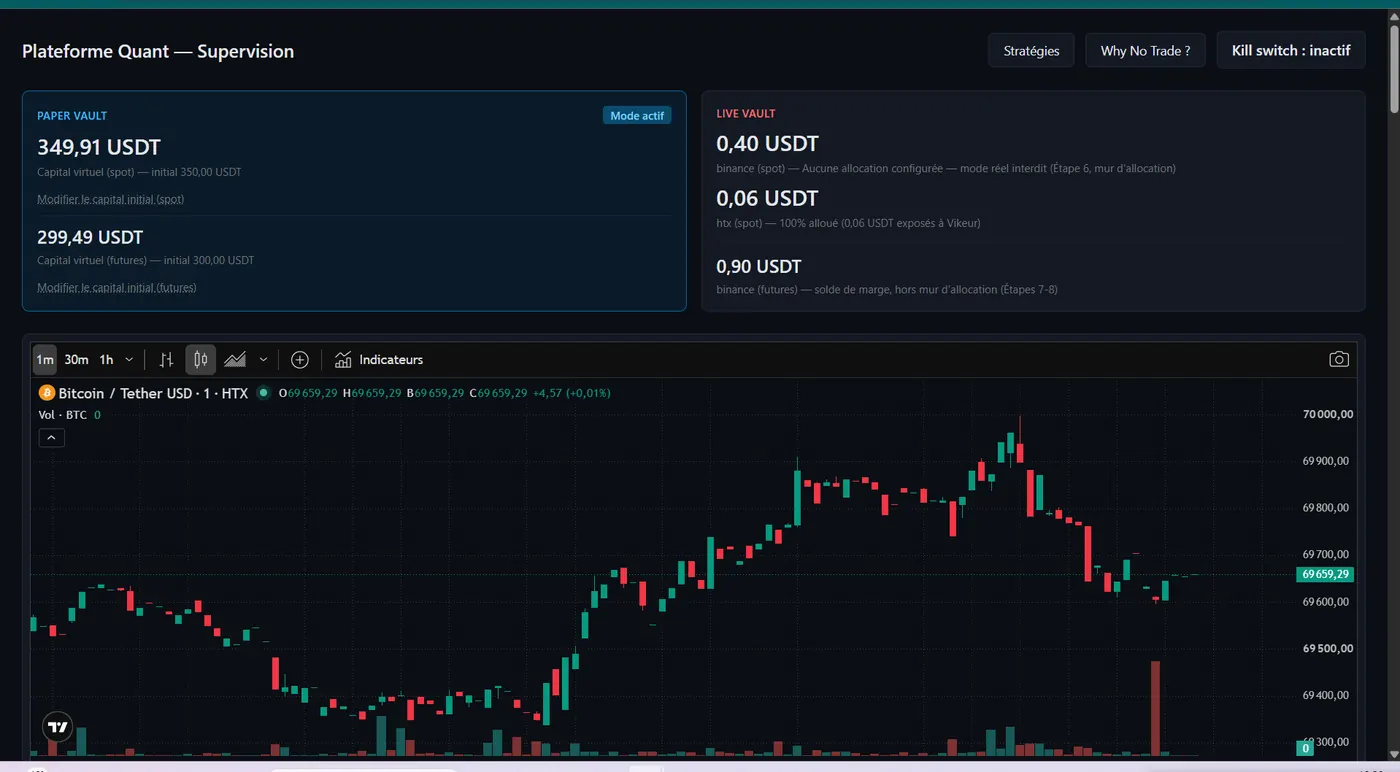Click the Bitcoin / Tether USD symbol title
This screenshot has height=772, width=1400.
pos(153,393)
